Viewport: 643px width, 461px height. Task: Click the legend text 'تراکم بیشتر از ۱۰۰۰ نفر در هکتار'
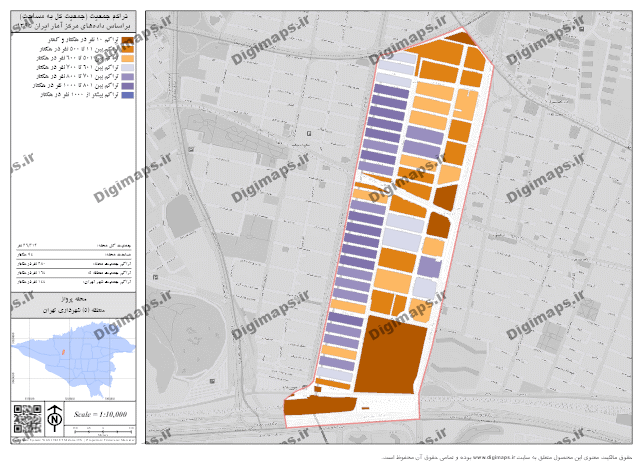pos(80,95)
